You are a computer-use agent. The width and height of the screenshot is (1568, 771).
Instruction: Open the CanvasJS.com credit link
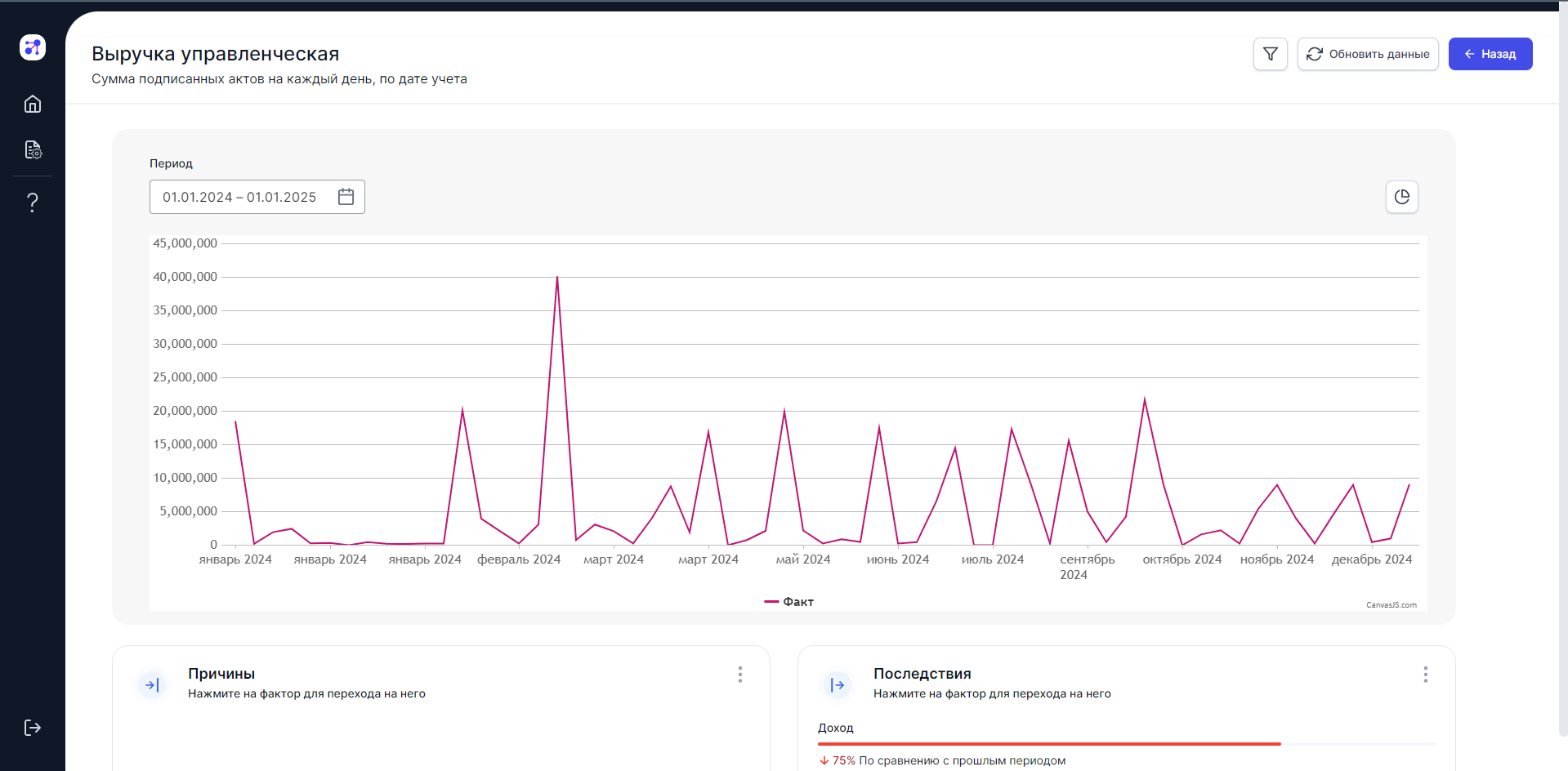pyautogui.click(x=1391, y=605)
